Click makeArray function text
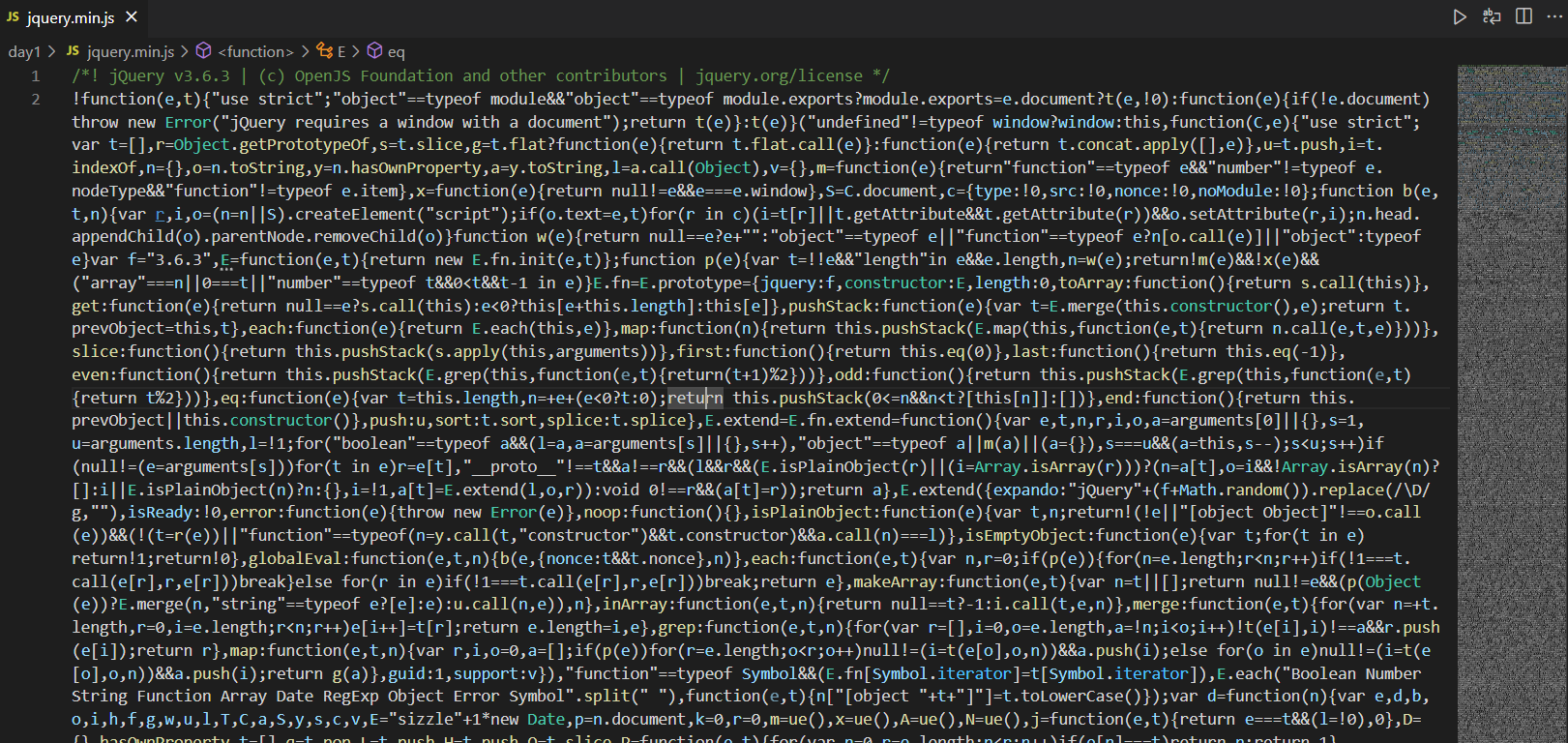The image size is (1568, 743). (896, 581)
